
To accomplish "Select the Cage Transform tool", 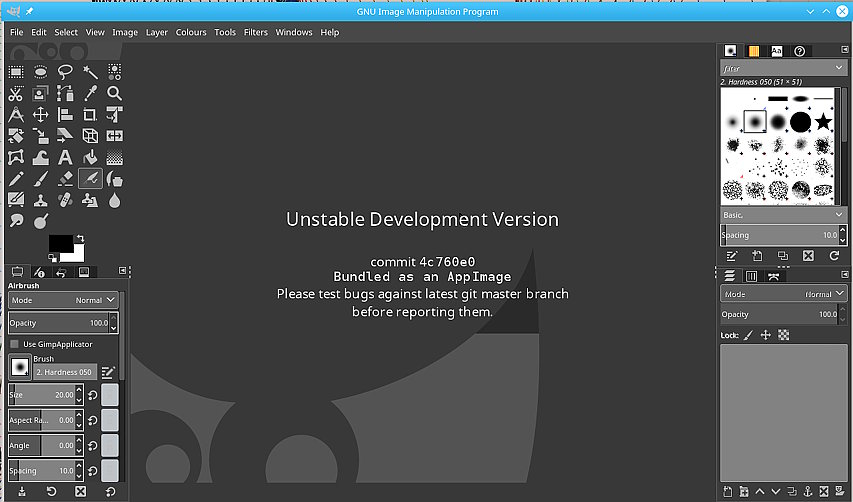I will pos(16,158).
